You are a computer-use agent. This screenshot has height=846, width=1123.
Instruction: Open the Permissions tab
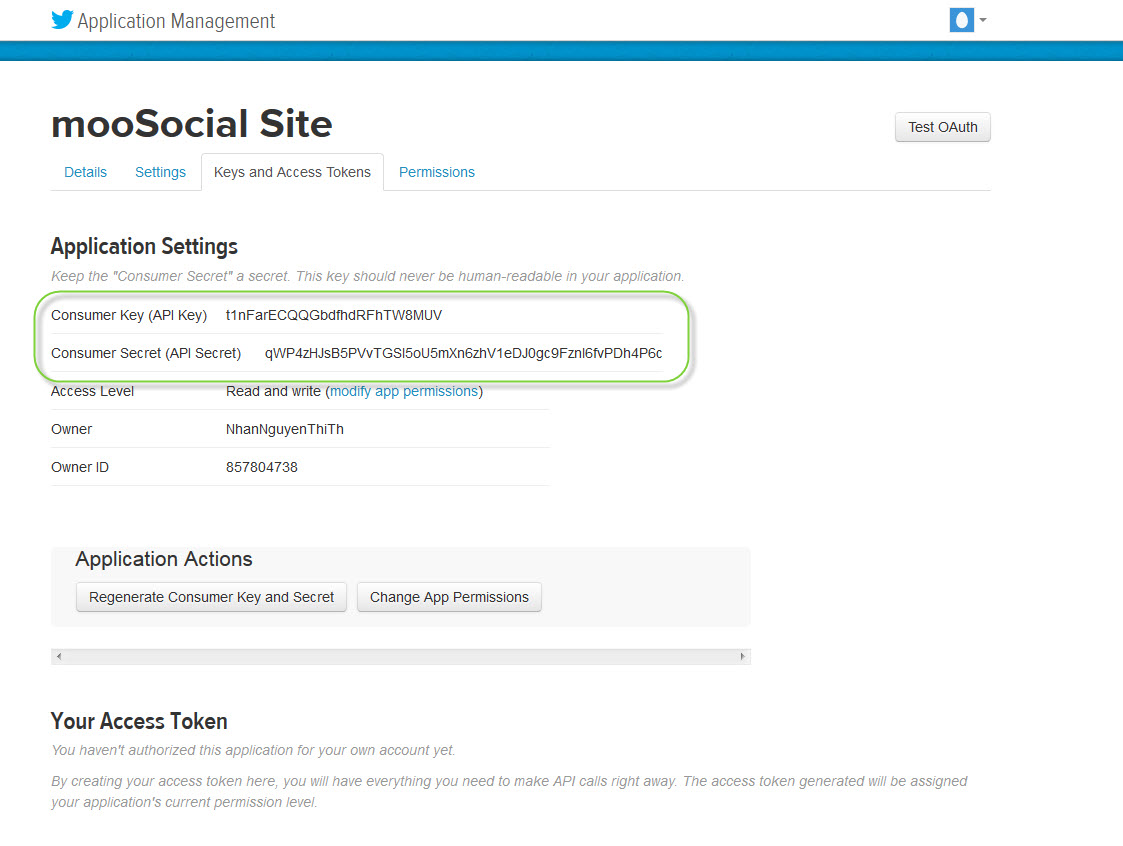pos(436,172)
